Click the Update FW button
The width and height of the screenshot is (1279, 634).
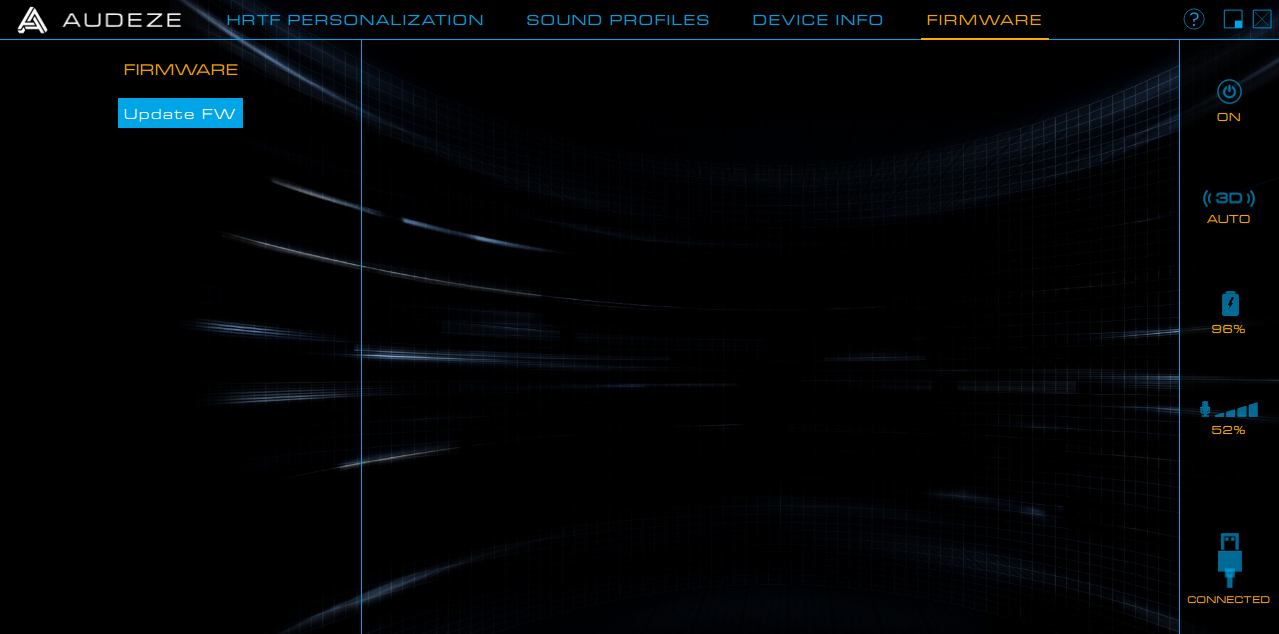pyautogui.click(x=180, y=113)
